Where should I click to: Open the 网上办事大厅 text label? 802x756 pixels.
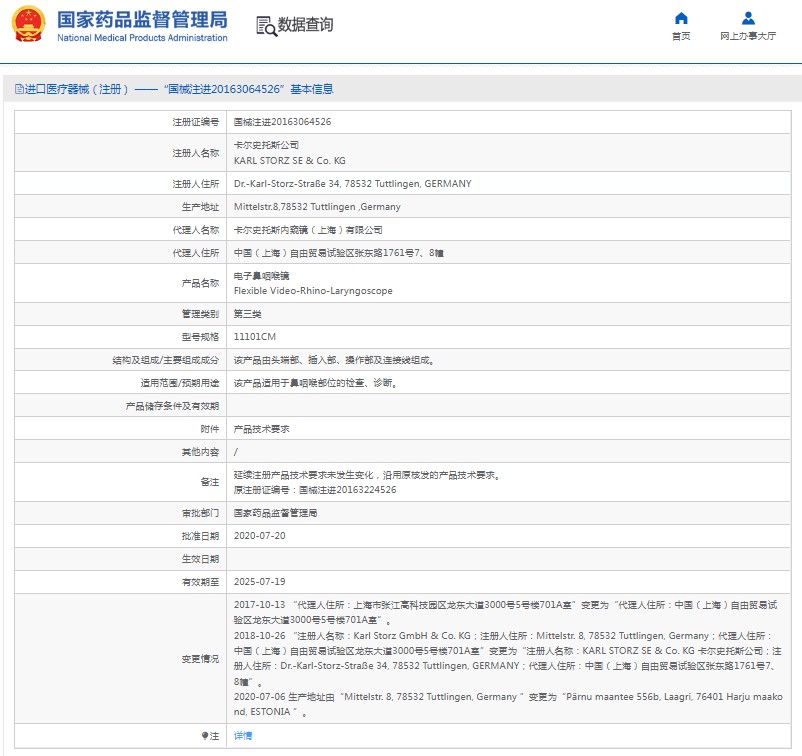coord(748,36)
